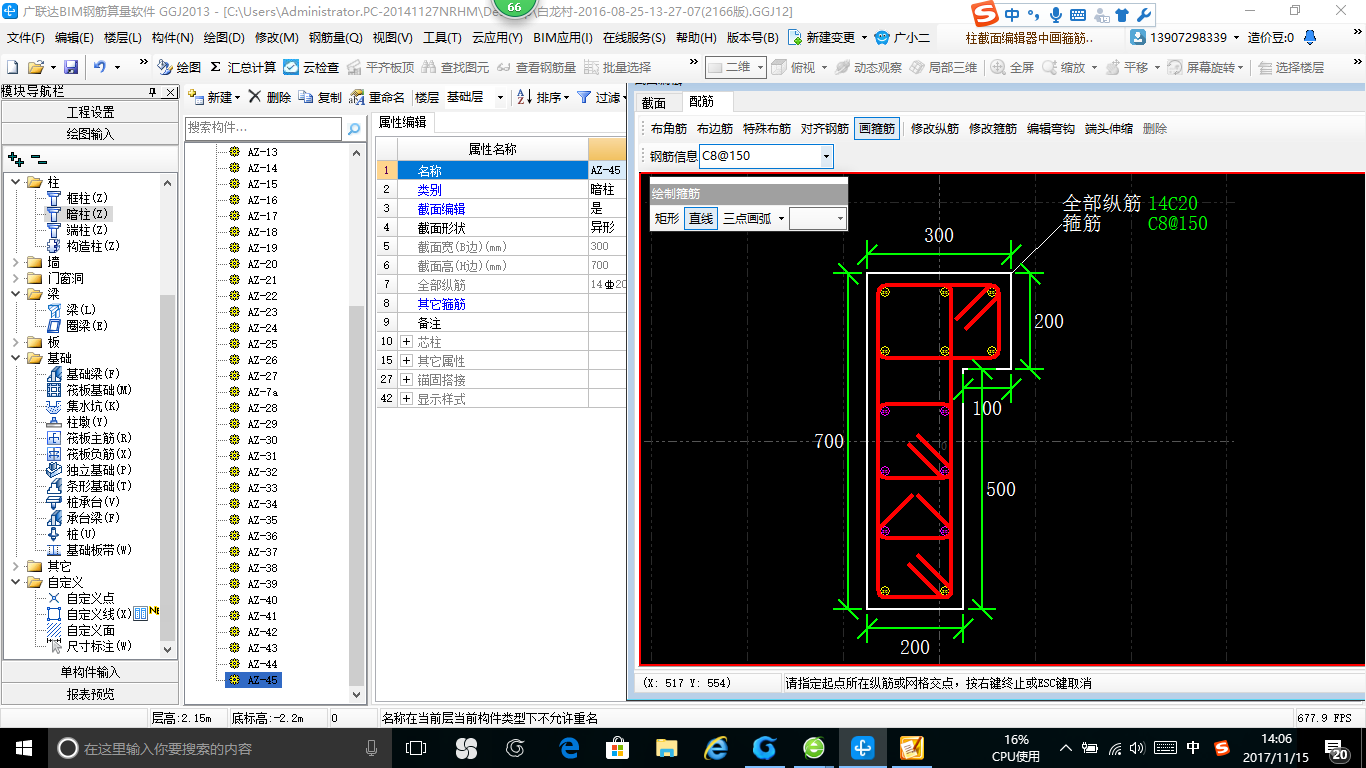Click 批量选择 batch select tool
The width and height of the screenshot is (1366, 768).
point(617,67)
